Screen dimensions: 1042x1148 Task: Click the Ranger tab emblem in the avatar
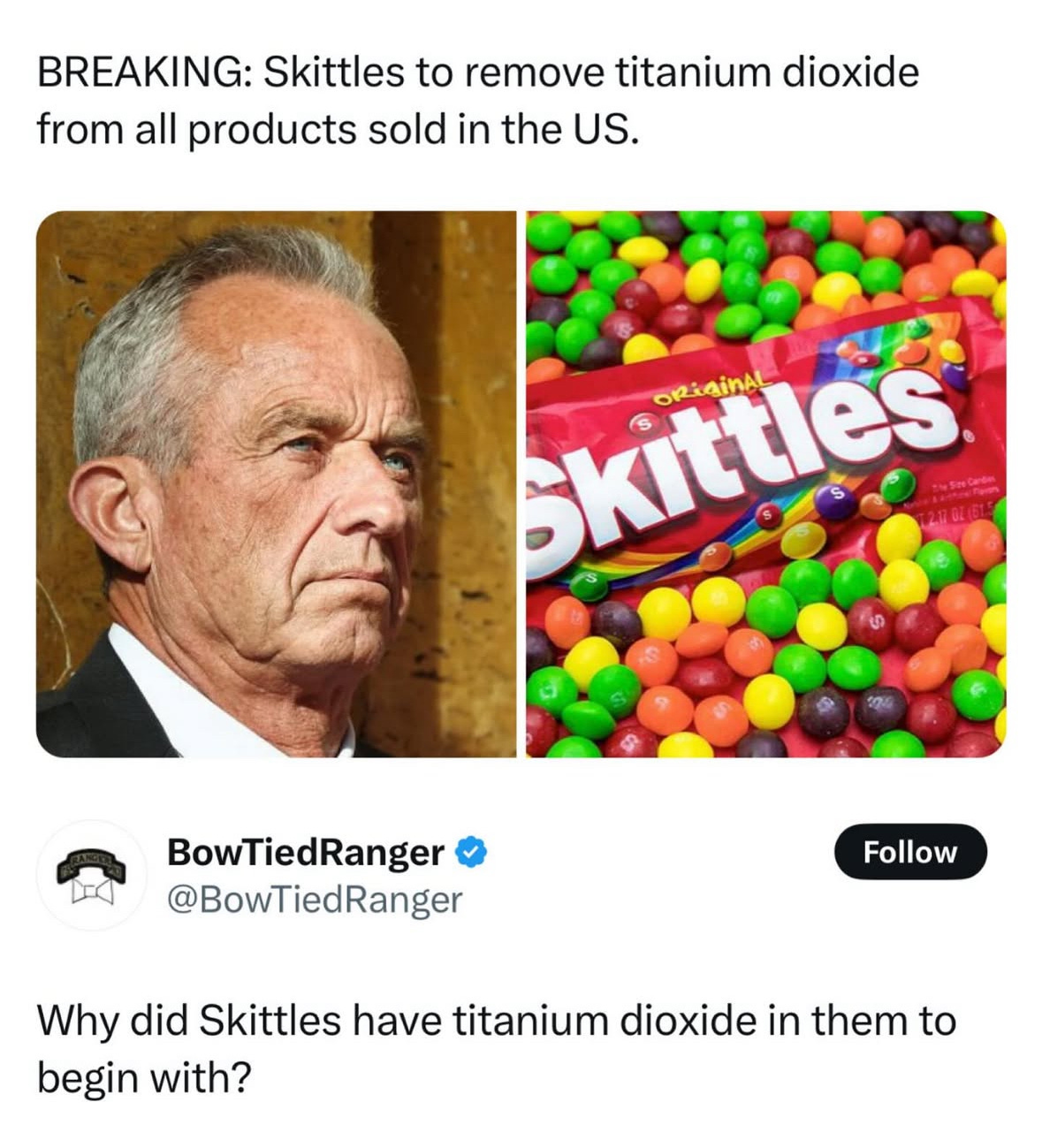91,863
